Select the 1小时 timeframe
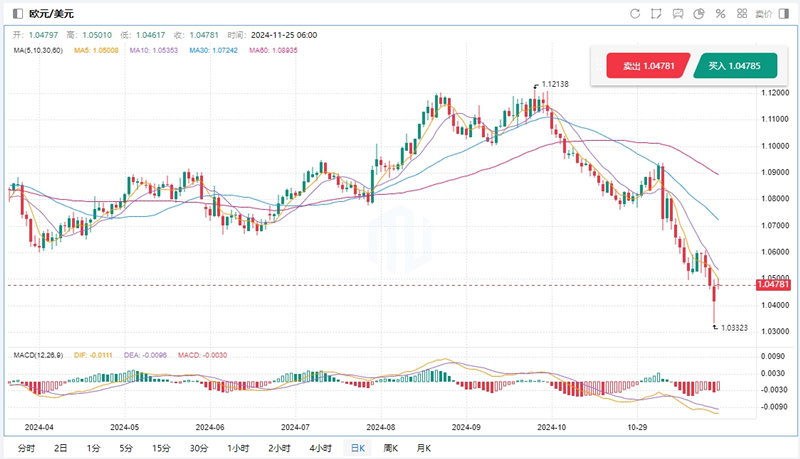Viewport: 800px width, 459px height. pos(238,448)
